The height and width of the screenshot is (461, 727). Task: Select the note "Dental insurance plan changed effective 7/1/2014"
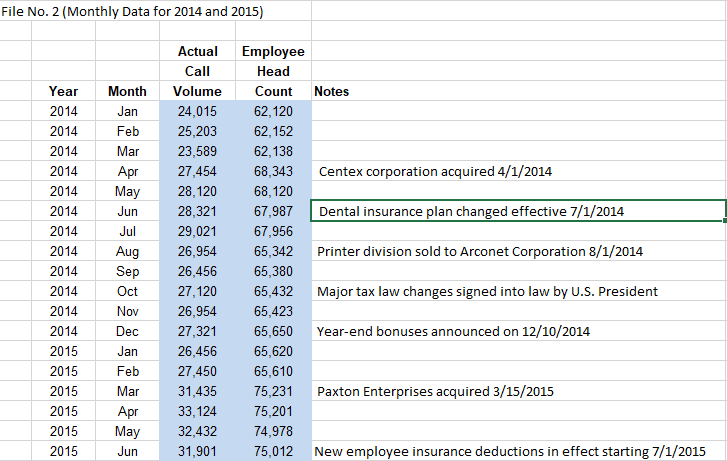pyautogui.click(x=519, y=211)
